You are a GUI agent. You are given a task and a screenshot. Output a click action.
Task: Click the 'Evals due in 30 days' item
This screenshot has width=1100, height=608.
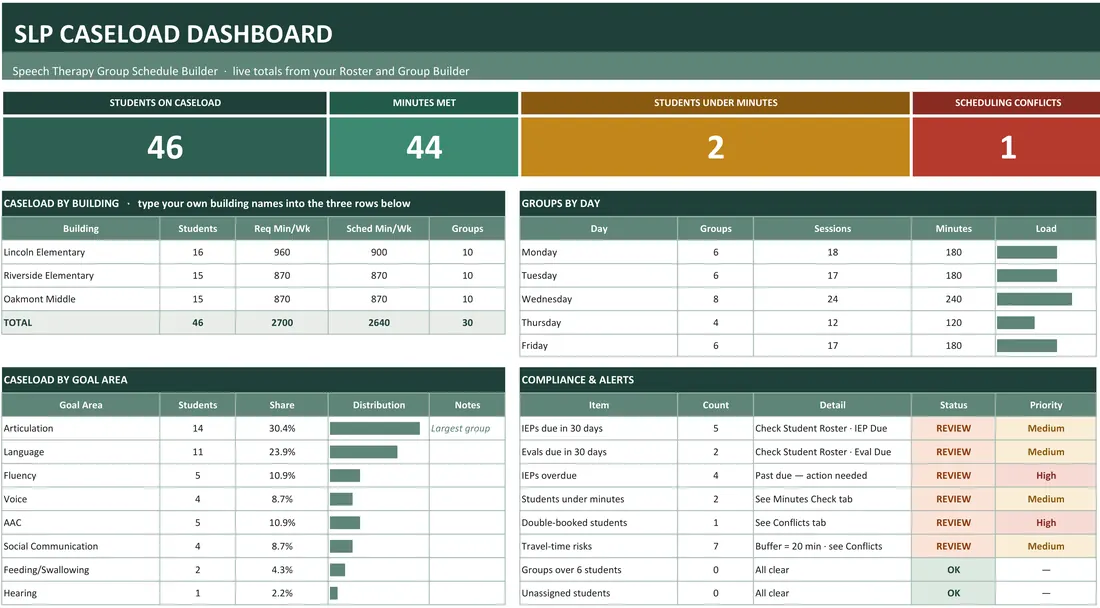[x=598, y=452]
